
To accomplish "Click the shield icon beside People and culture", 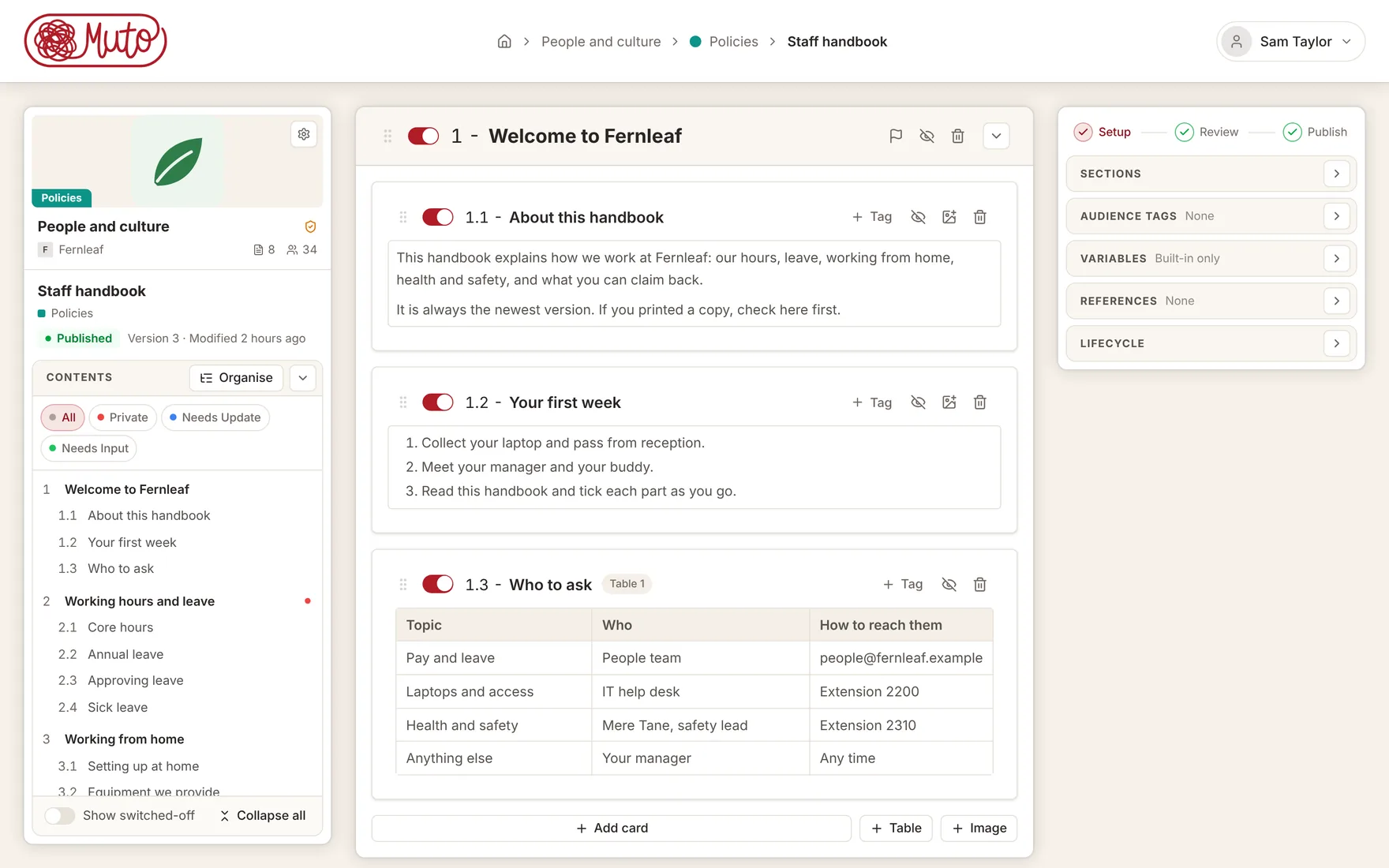I will pyautogui.click(x=310, y=226).
